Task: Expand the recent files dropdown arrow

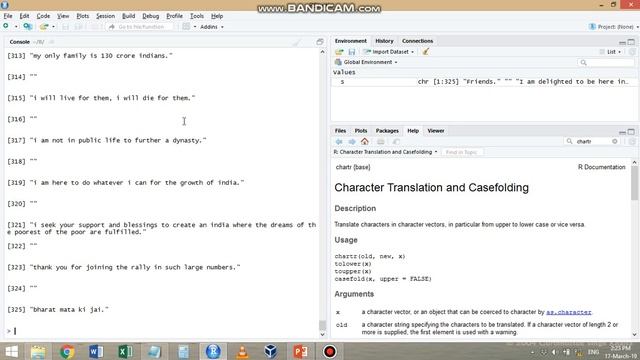Action: (x=53, y=27)
